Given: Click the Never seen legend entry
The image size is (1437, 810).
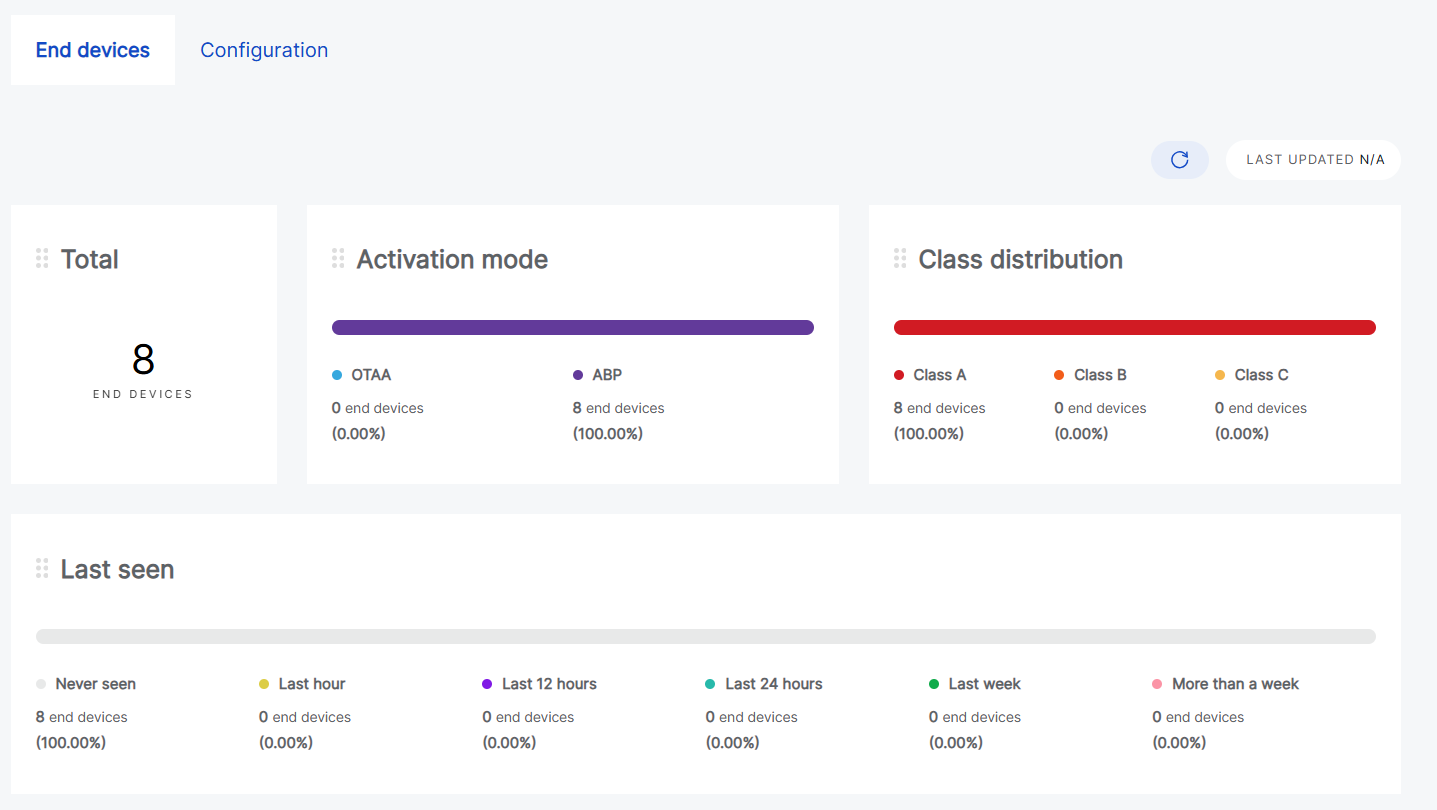Looking at the screenshot, I should [95, 684].
